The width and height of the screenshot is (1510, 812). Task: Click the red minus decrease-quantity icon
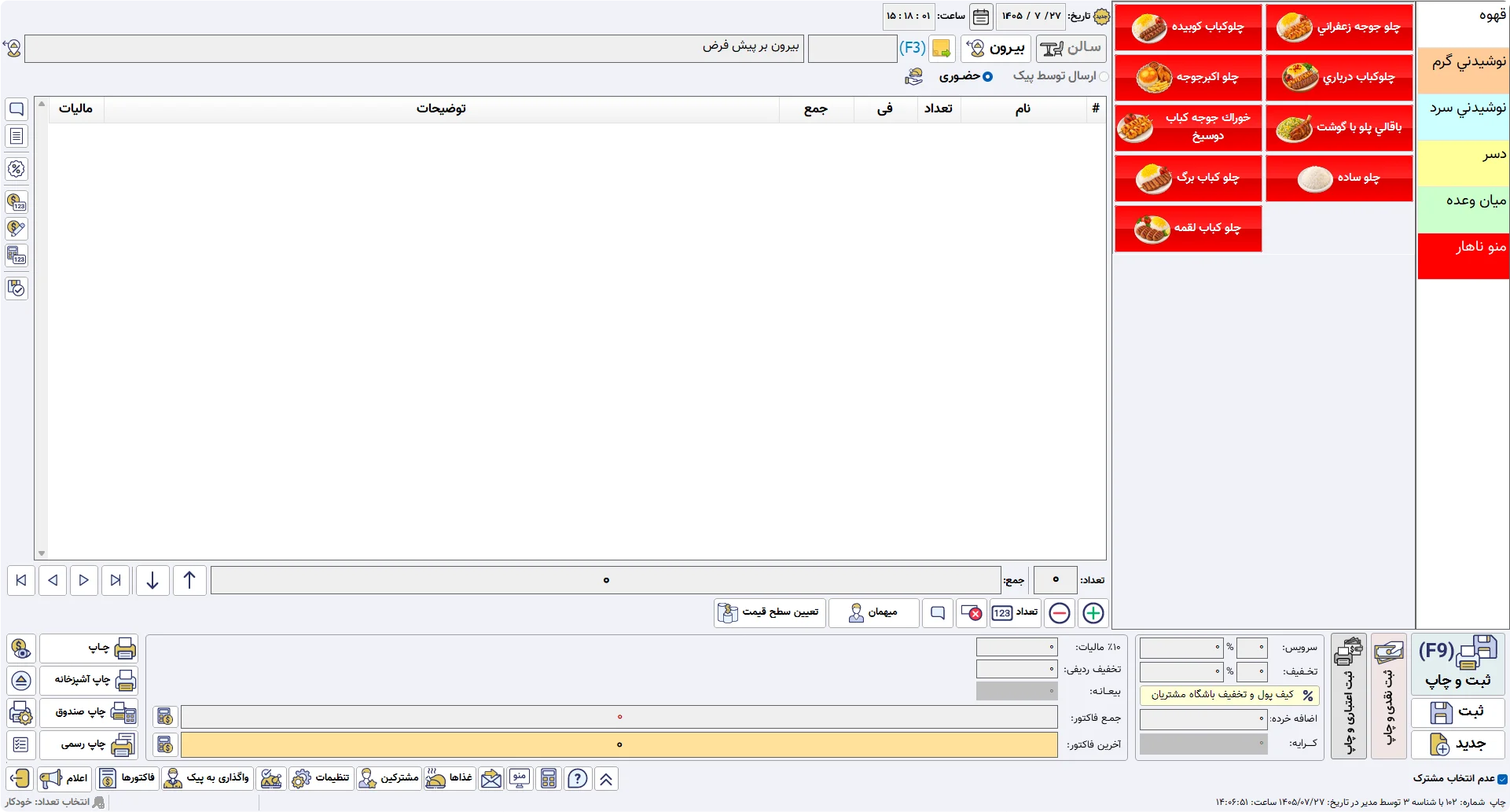1060,613
